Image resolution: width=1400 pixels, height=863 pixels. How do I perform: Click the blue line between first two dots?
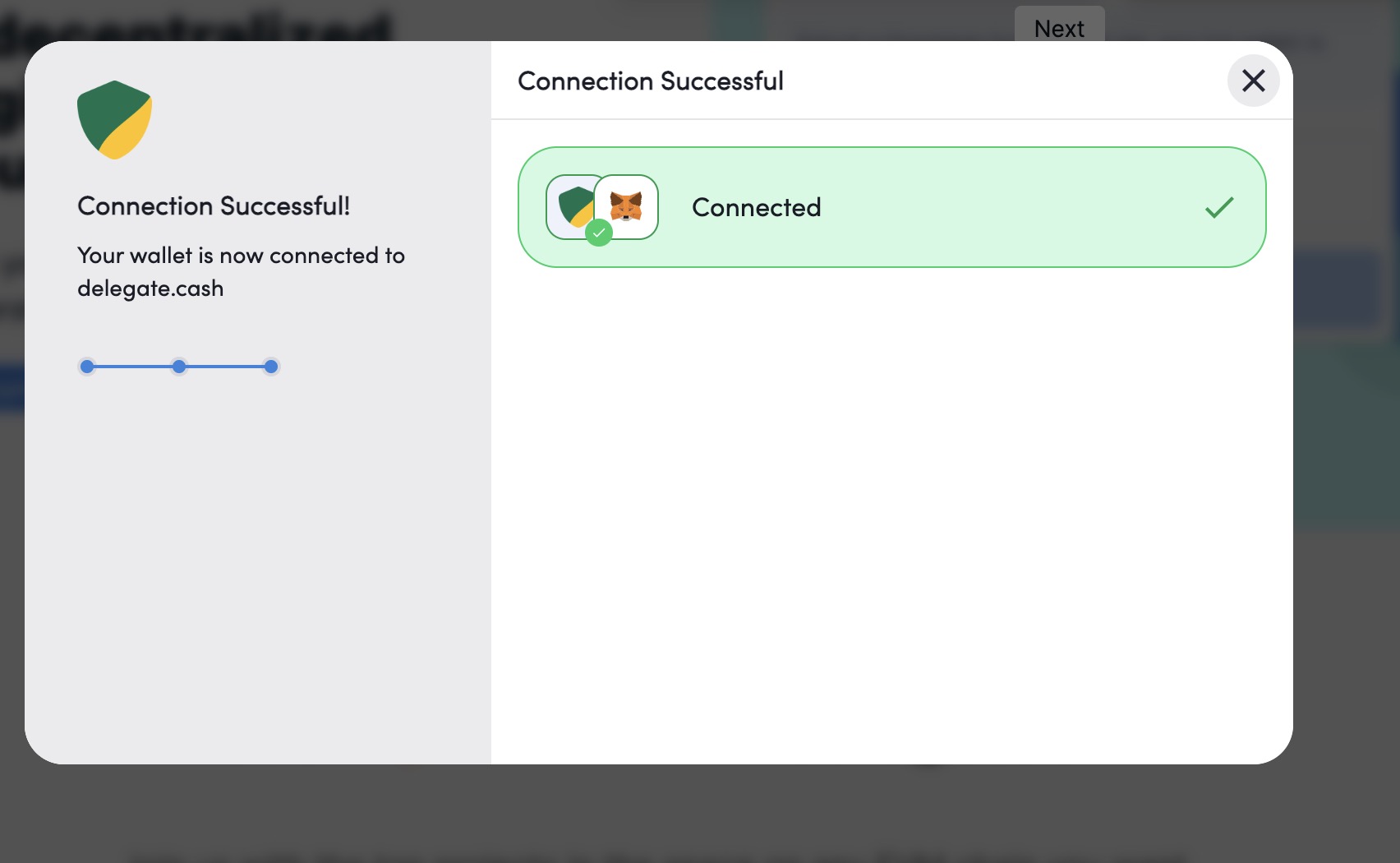click(133, 367)
